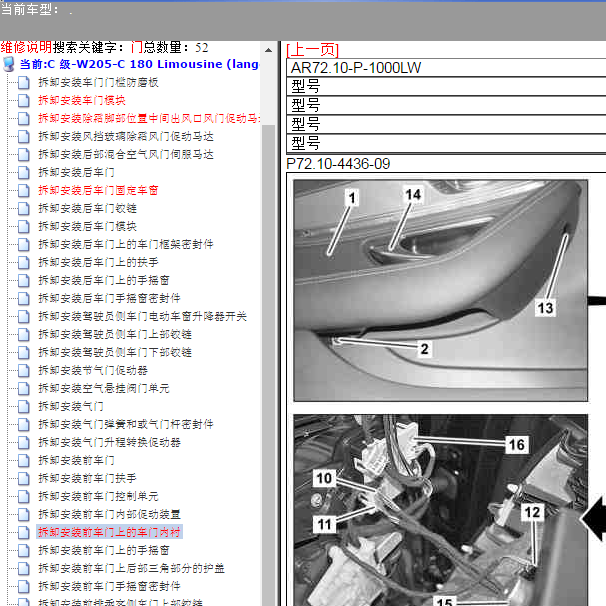
Task: Click document icon beside 拆卸安装气门
Action: [x=24, y=406]
